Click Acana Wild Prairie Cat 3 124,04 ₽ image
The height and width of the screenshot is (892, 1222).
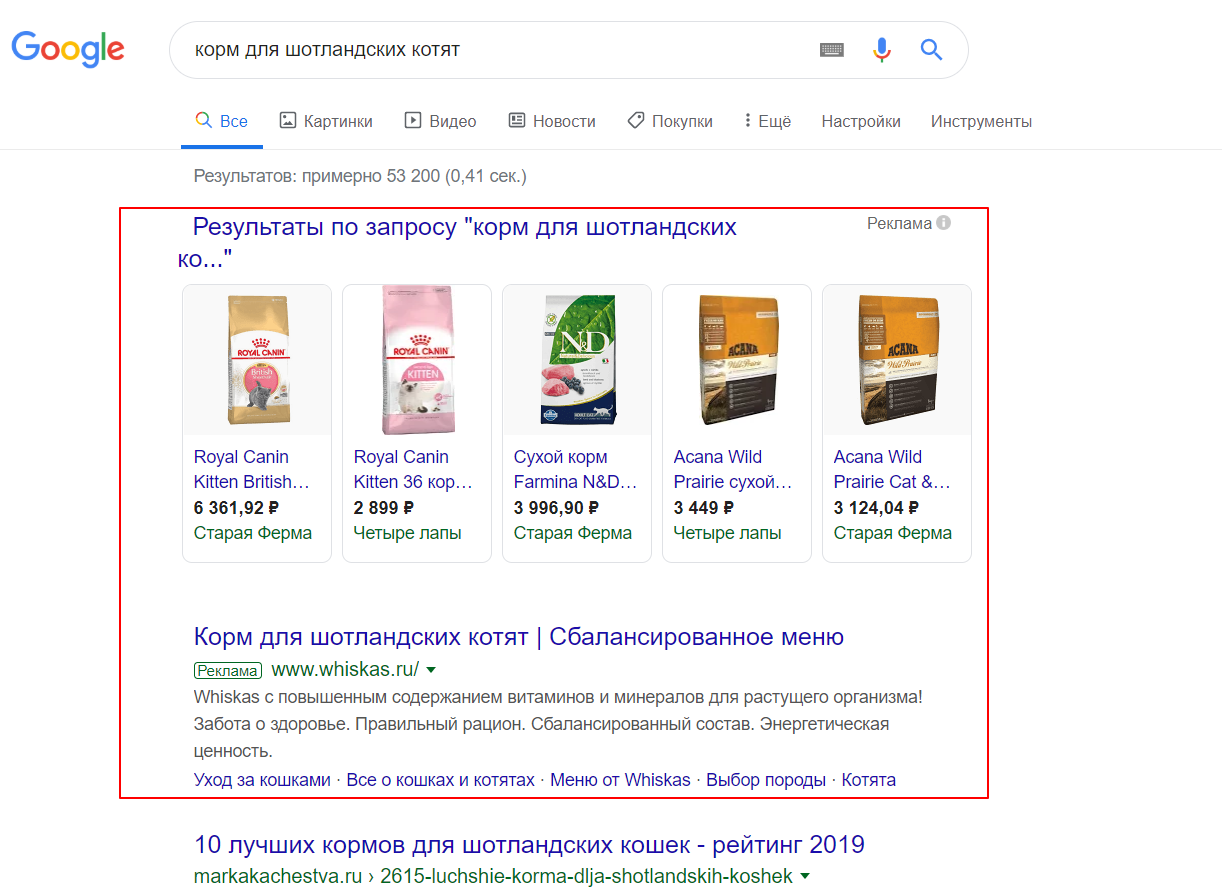(897, 360)
